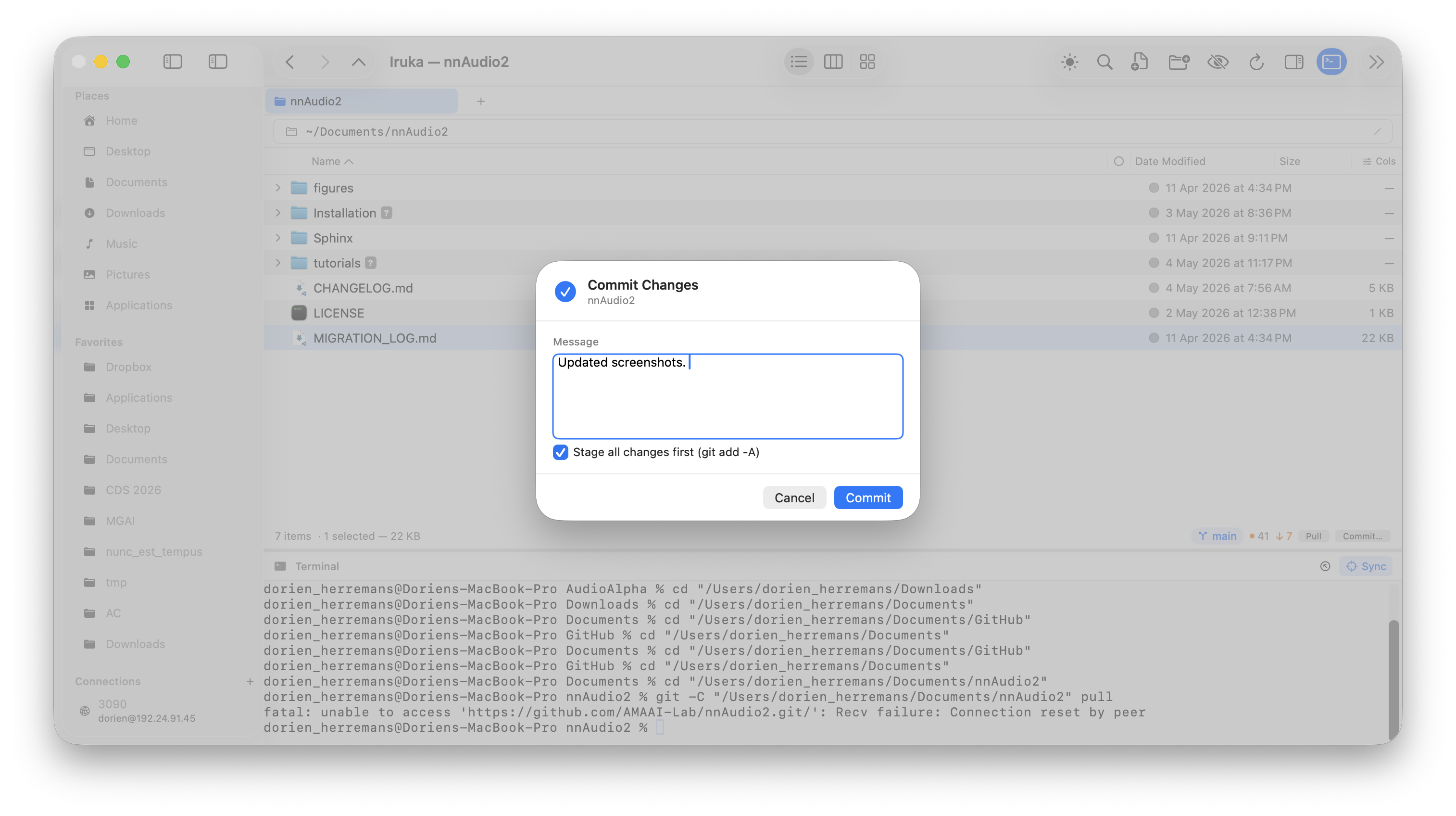The height and width of the screenshot is (816, 1456).
Task: Edit path with the pencil icon
Action: (x=1377, y=131)
